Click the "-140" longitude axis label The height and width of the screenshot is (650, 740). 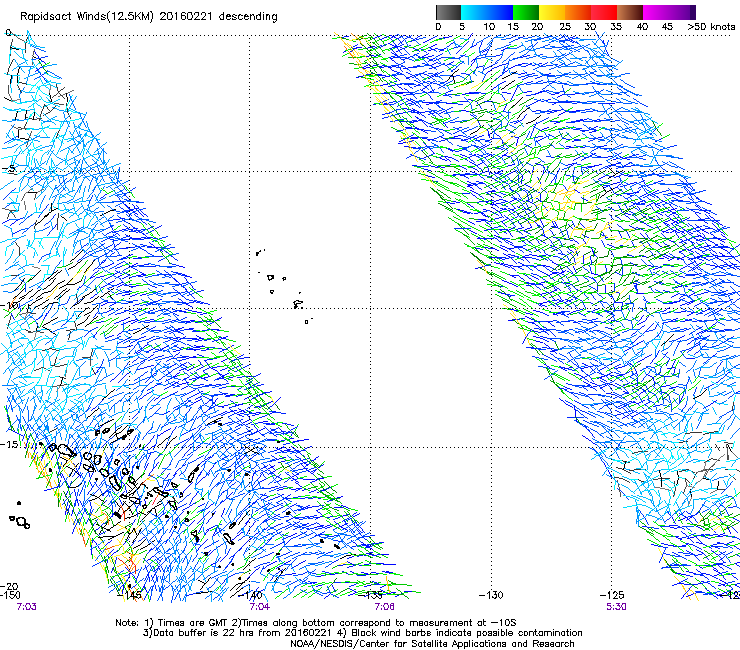pos(250,595)
